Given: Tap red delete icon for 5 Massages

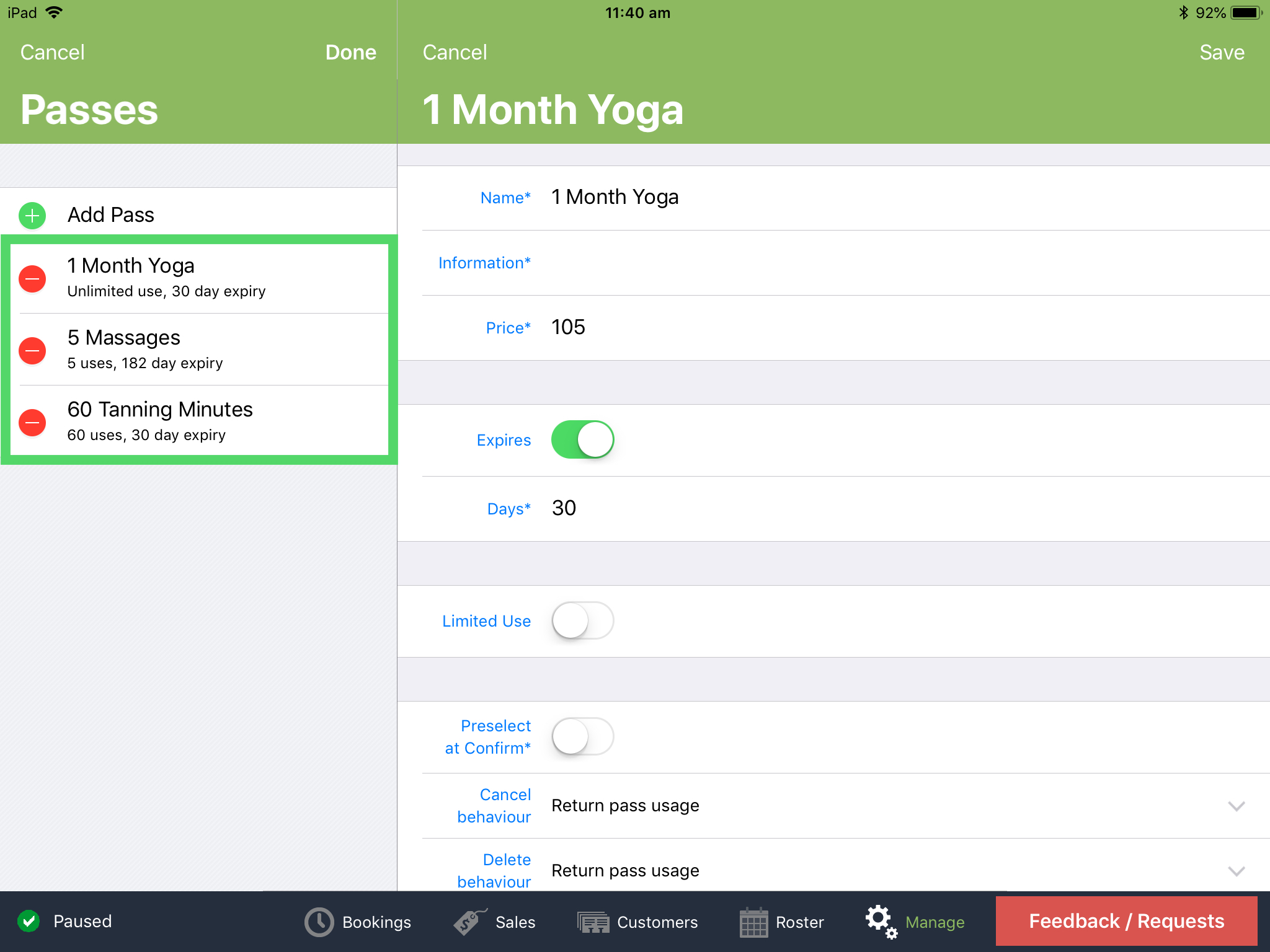Looking at the screenshot, I should (x=32, y=350).
